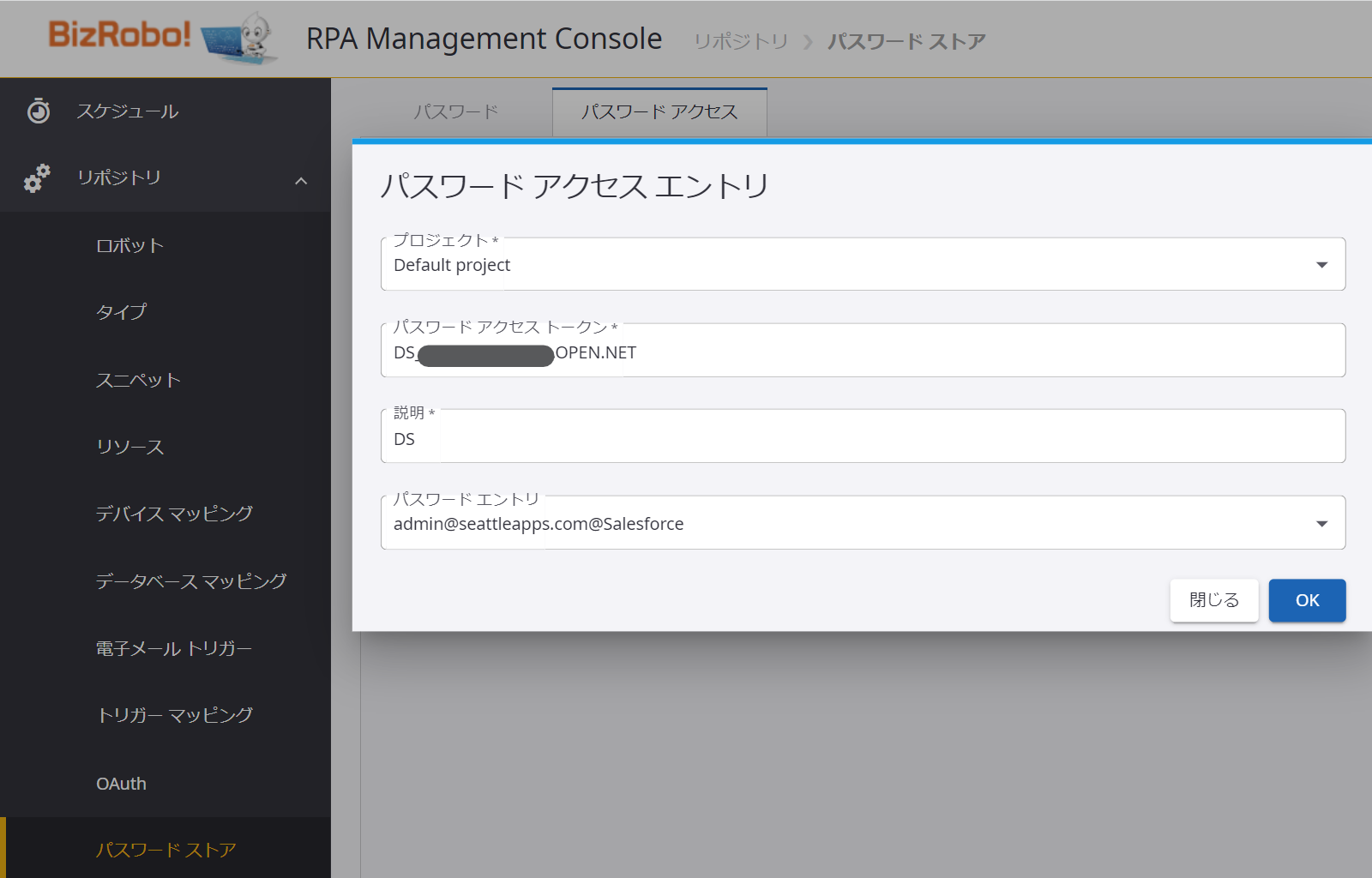Open スケジュール in the sidebar

click(x=127, y=111)
